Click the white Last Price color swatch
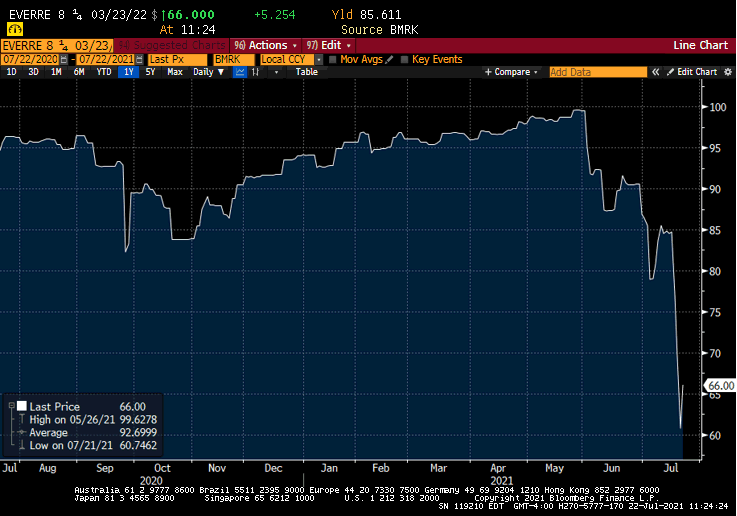 20,406
